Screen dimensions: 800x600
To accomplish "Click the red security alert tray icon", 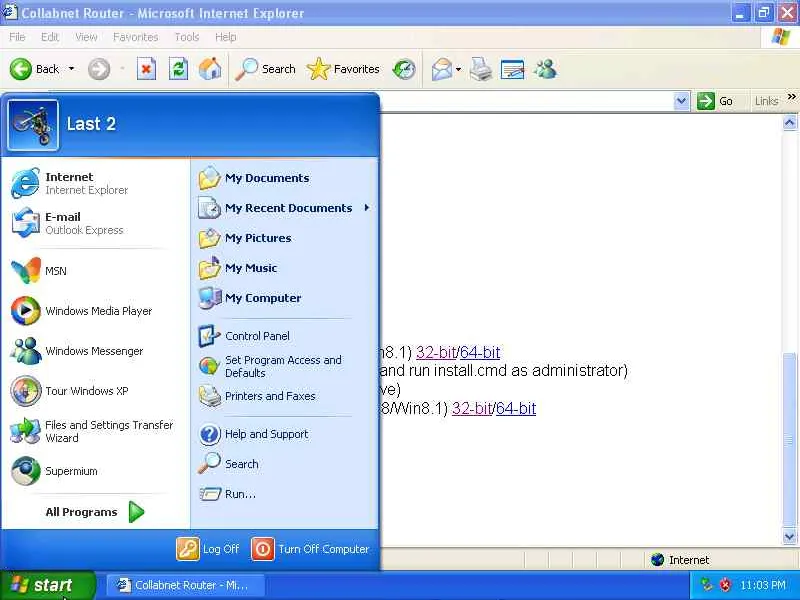I will click(x=724, y=585).
